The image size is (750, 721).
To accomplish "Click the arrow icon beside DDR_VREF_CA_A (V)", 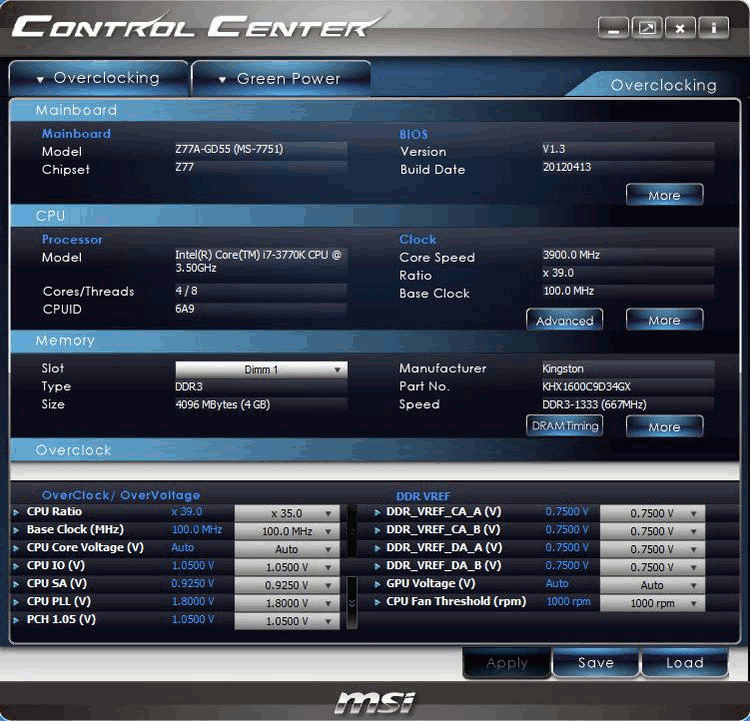I will pyautogui.click(x=377, y=512).
